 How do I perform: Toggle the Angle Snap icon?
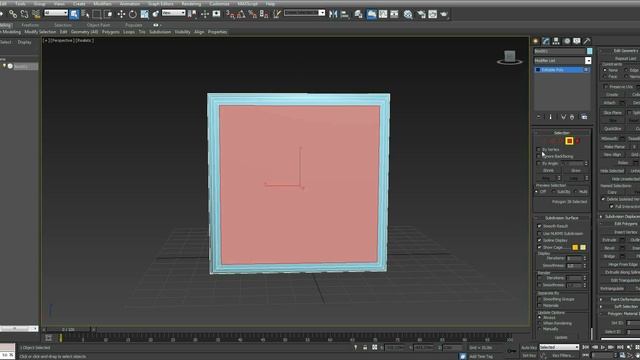tap(241, 14)
